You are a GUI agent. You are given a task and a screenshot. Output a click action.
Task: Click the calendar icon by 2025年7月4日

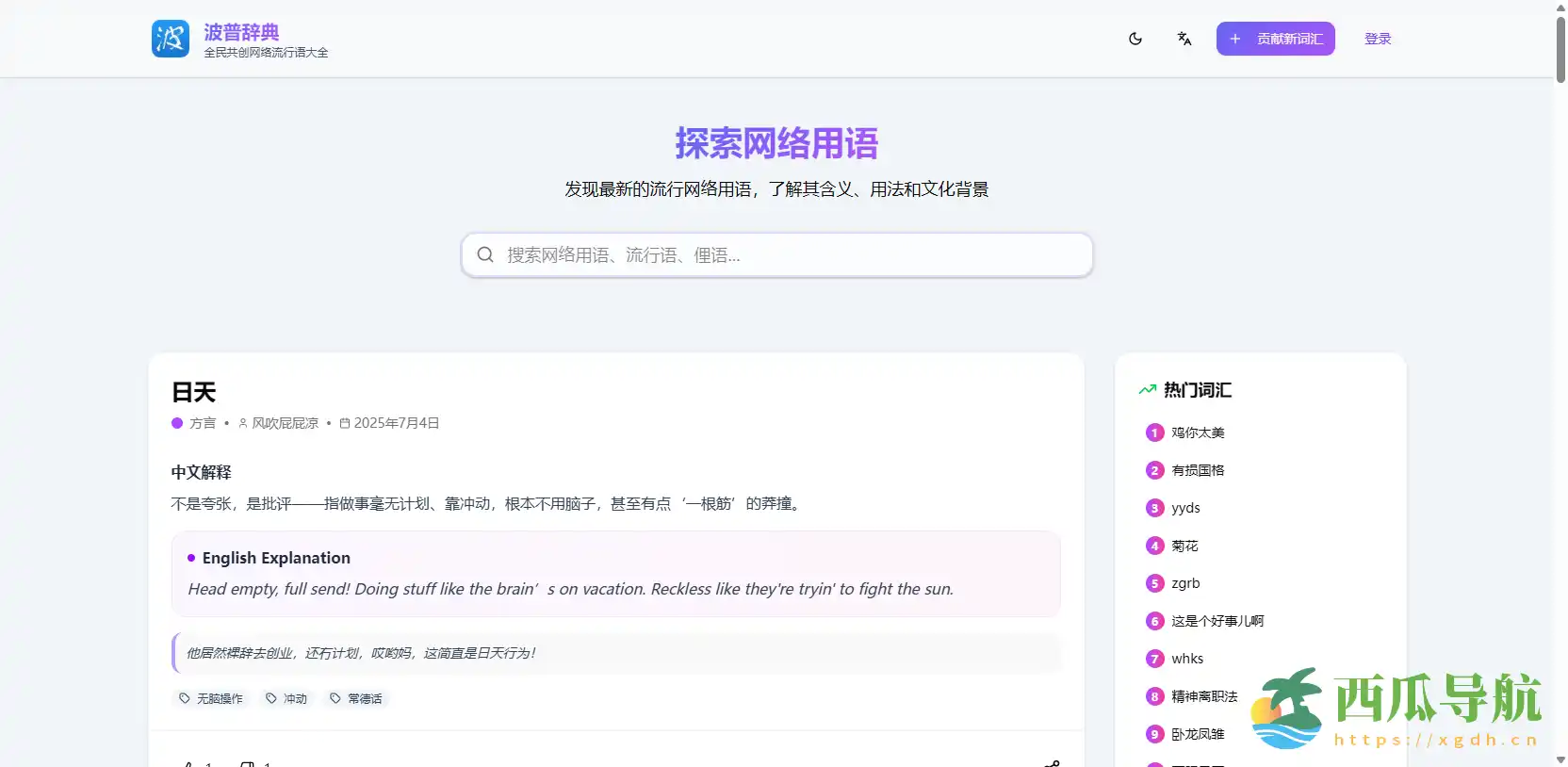345,423
